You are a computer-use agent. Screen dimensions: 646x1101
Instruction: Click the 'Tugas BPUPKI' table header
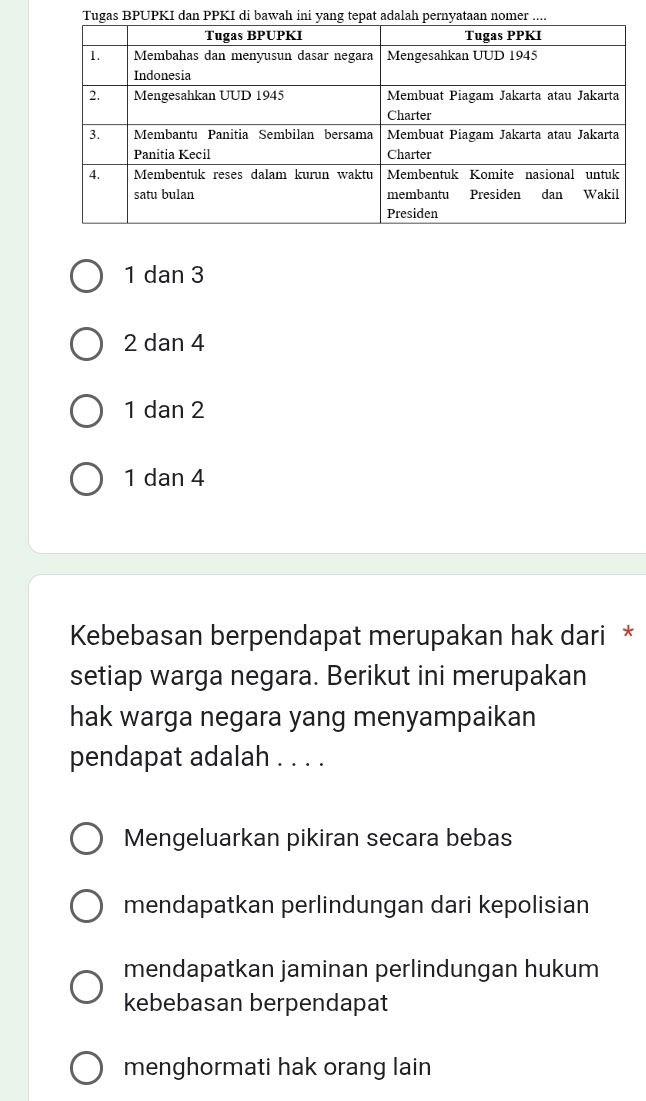tap(254, 36)
